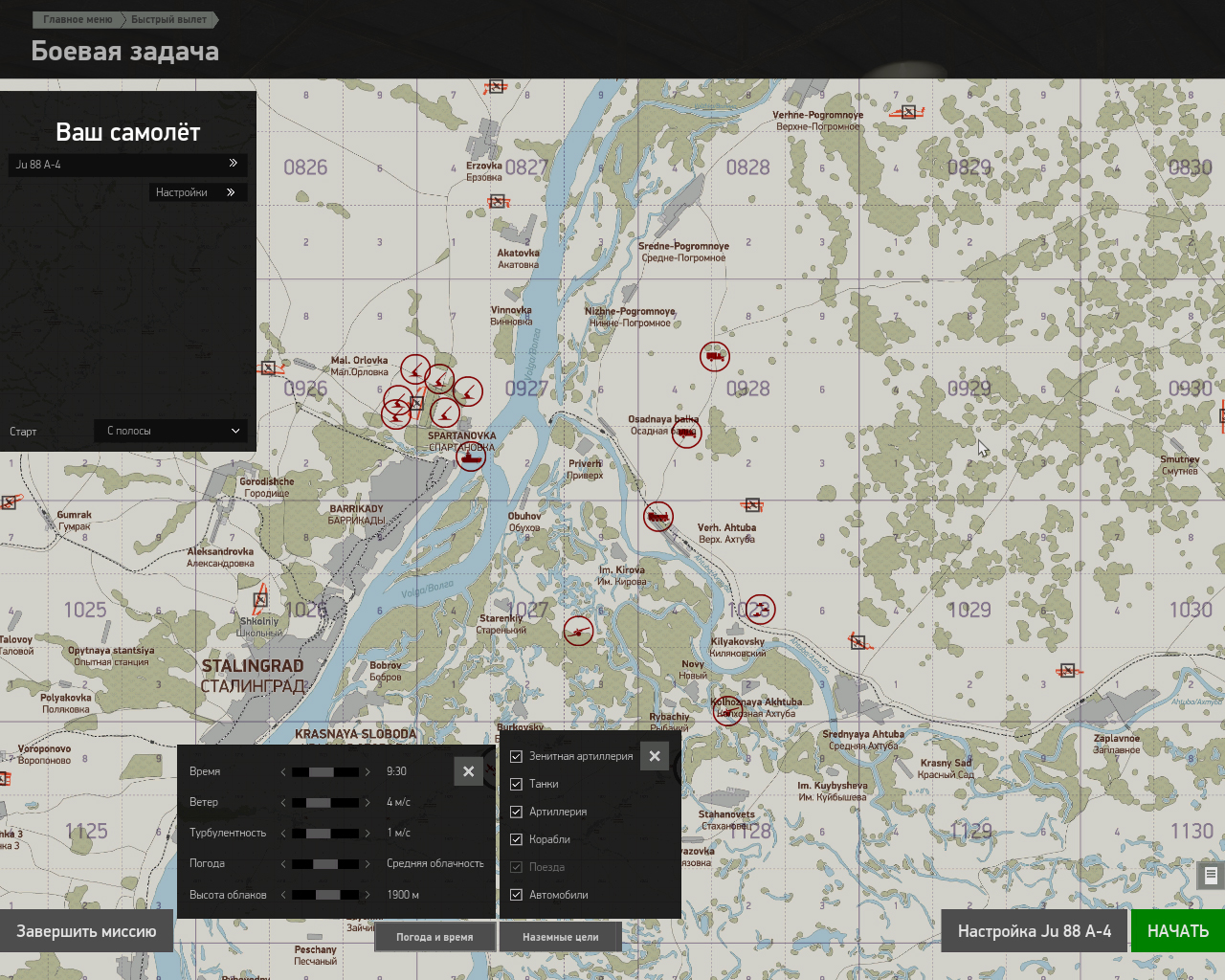Pick the airfield marker north of Zaplavnoe
Image resolution: width=1225 pixels, height=980 pixels.
click(x=1068, y=670)
